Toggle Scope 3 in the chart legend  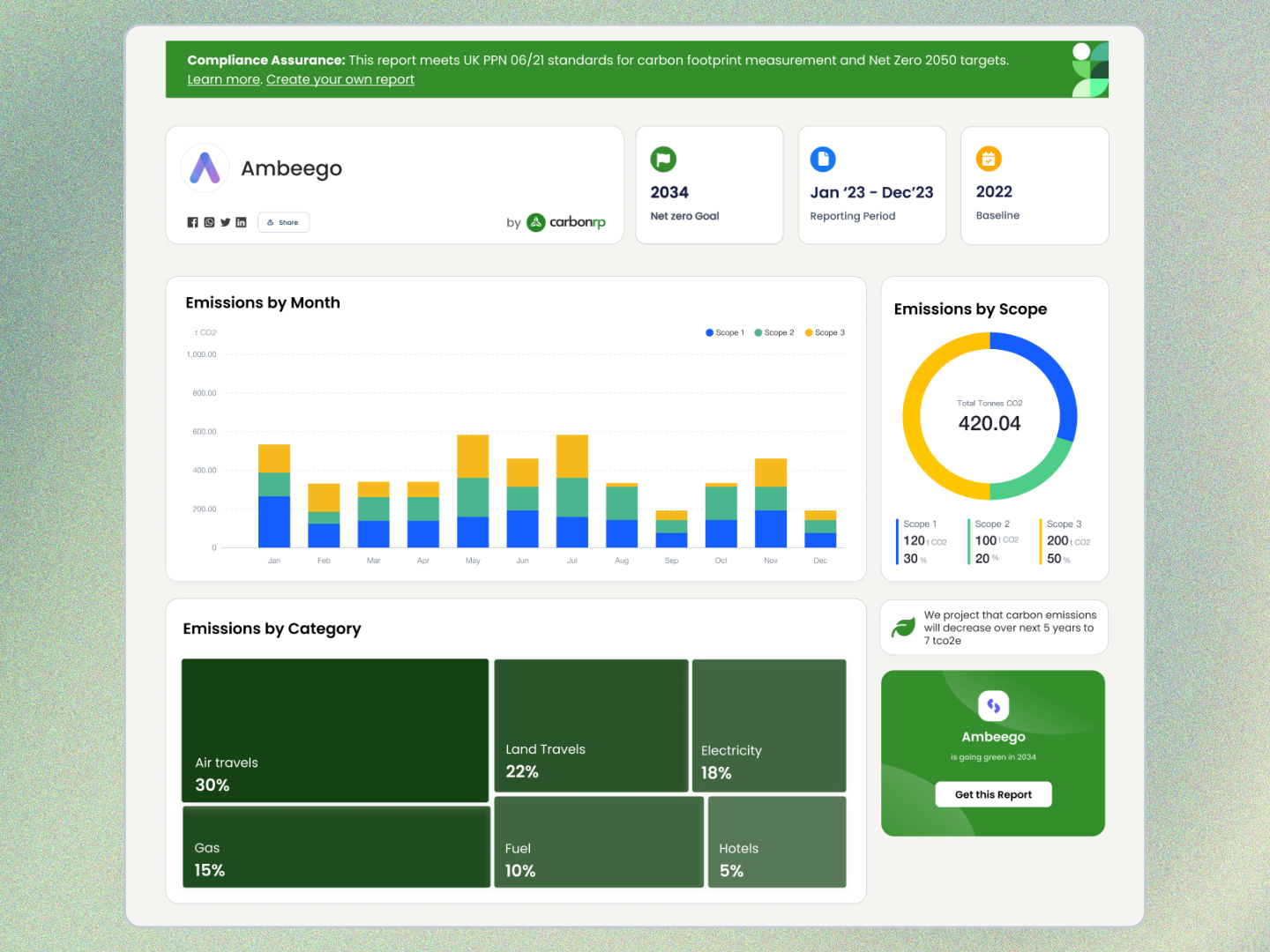pos(825,332)
